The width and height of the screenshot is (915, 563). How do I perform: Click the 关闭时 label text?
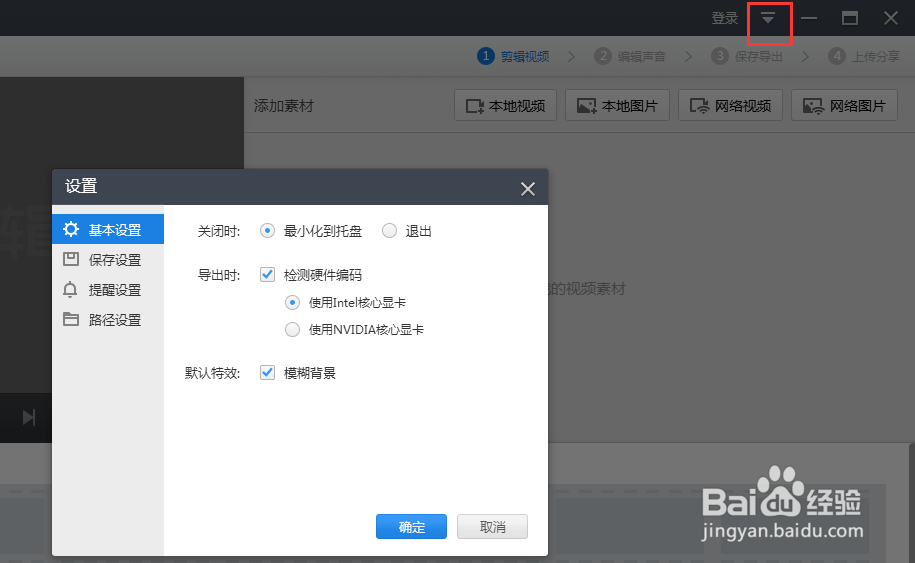(219, 232)
